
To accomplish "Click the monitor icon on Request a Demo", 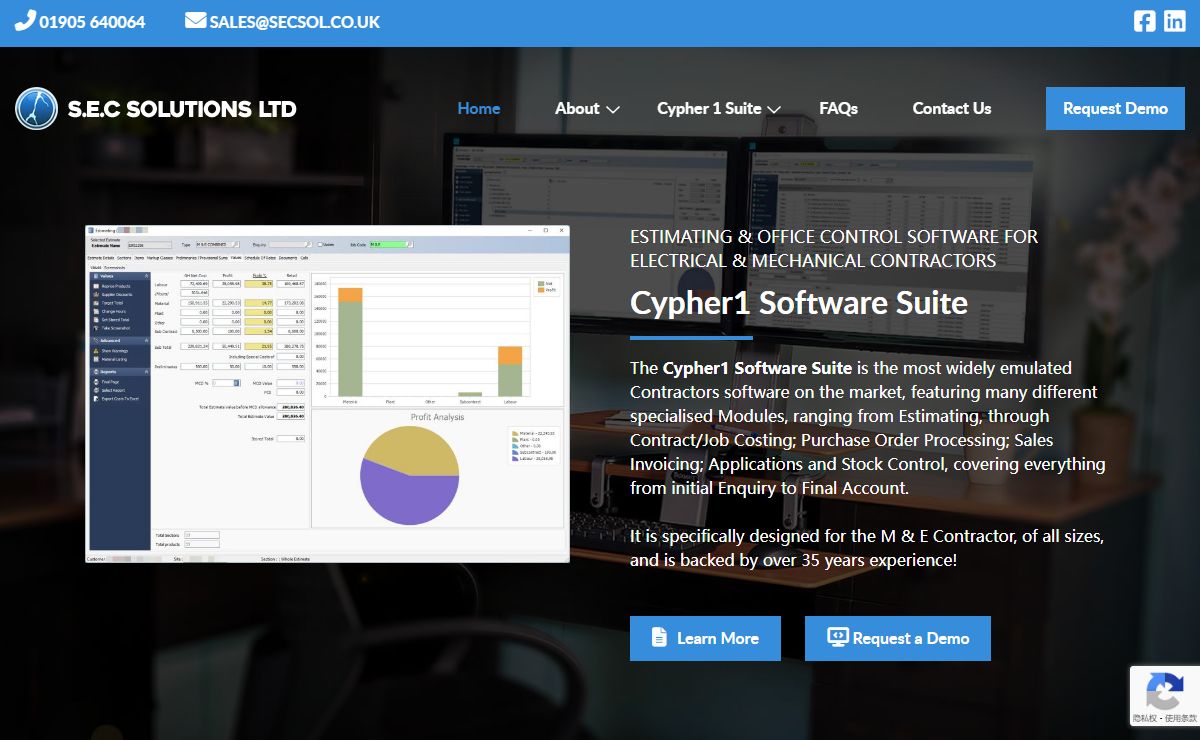I will click(838, 637).
